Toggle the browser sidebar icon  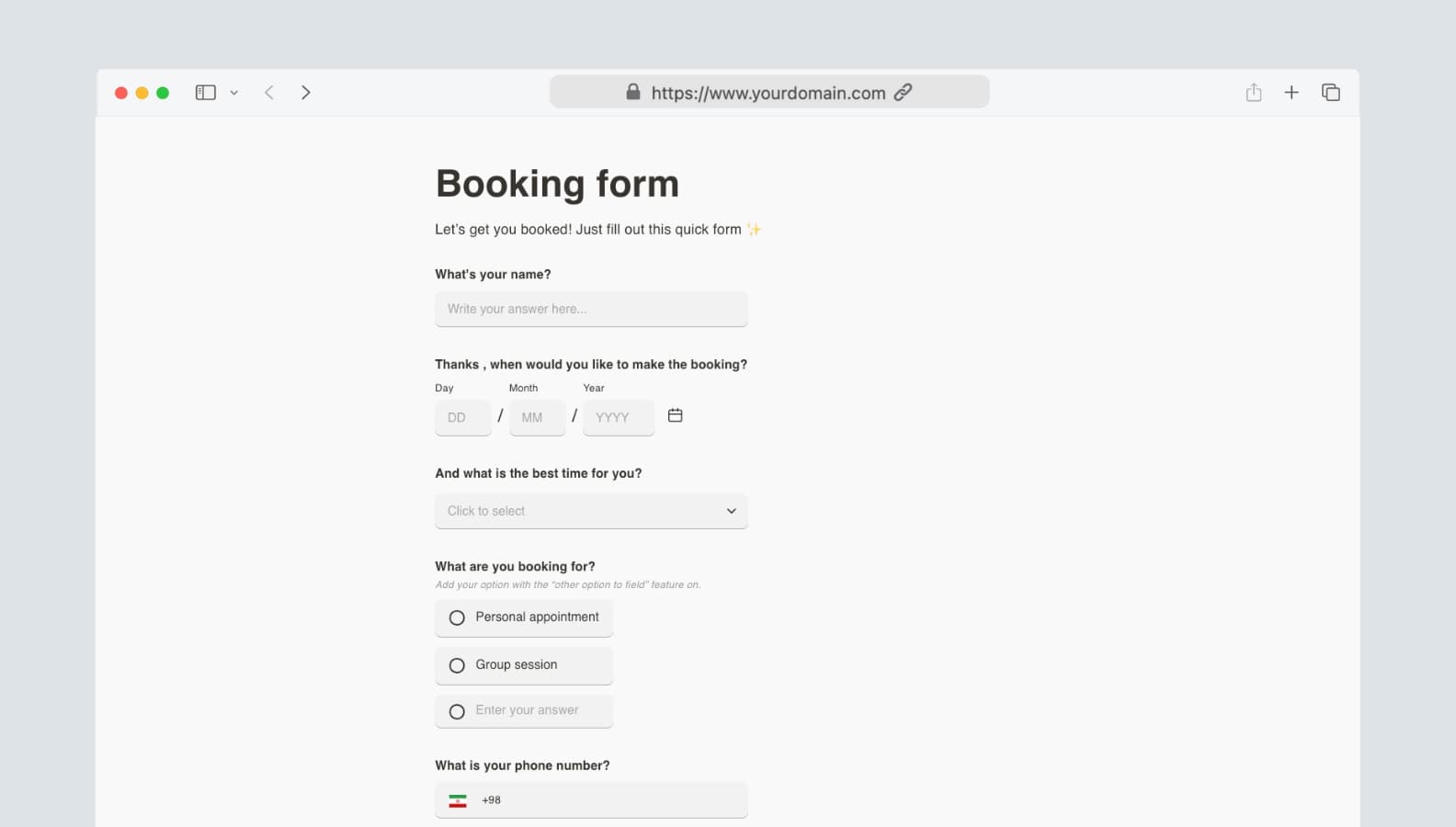205,92
